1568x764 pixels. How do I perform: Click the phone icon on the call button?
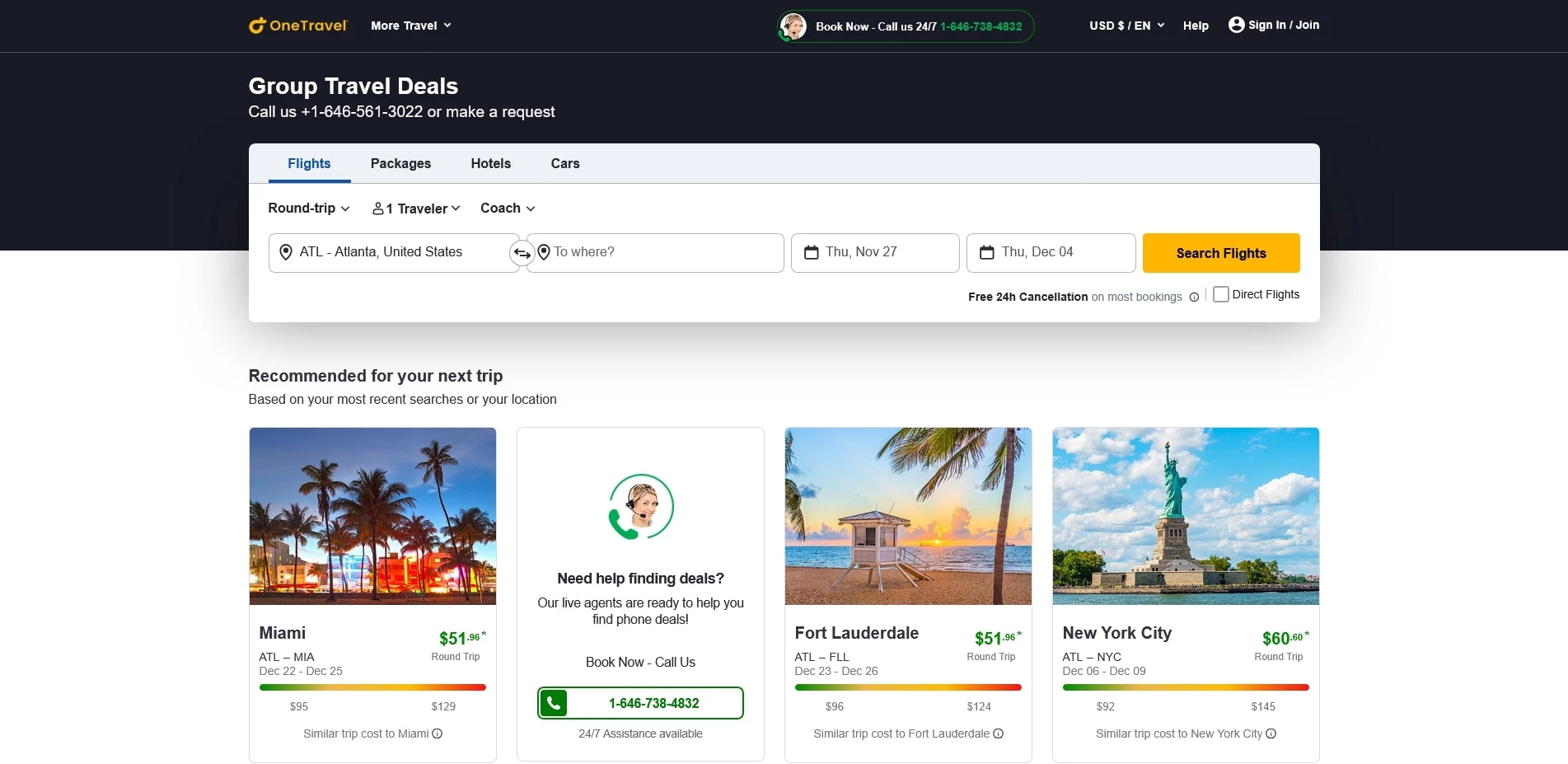pyautogui.click(x=553, y=703)
